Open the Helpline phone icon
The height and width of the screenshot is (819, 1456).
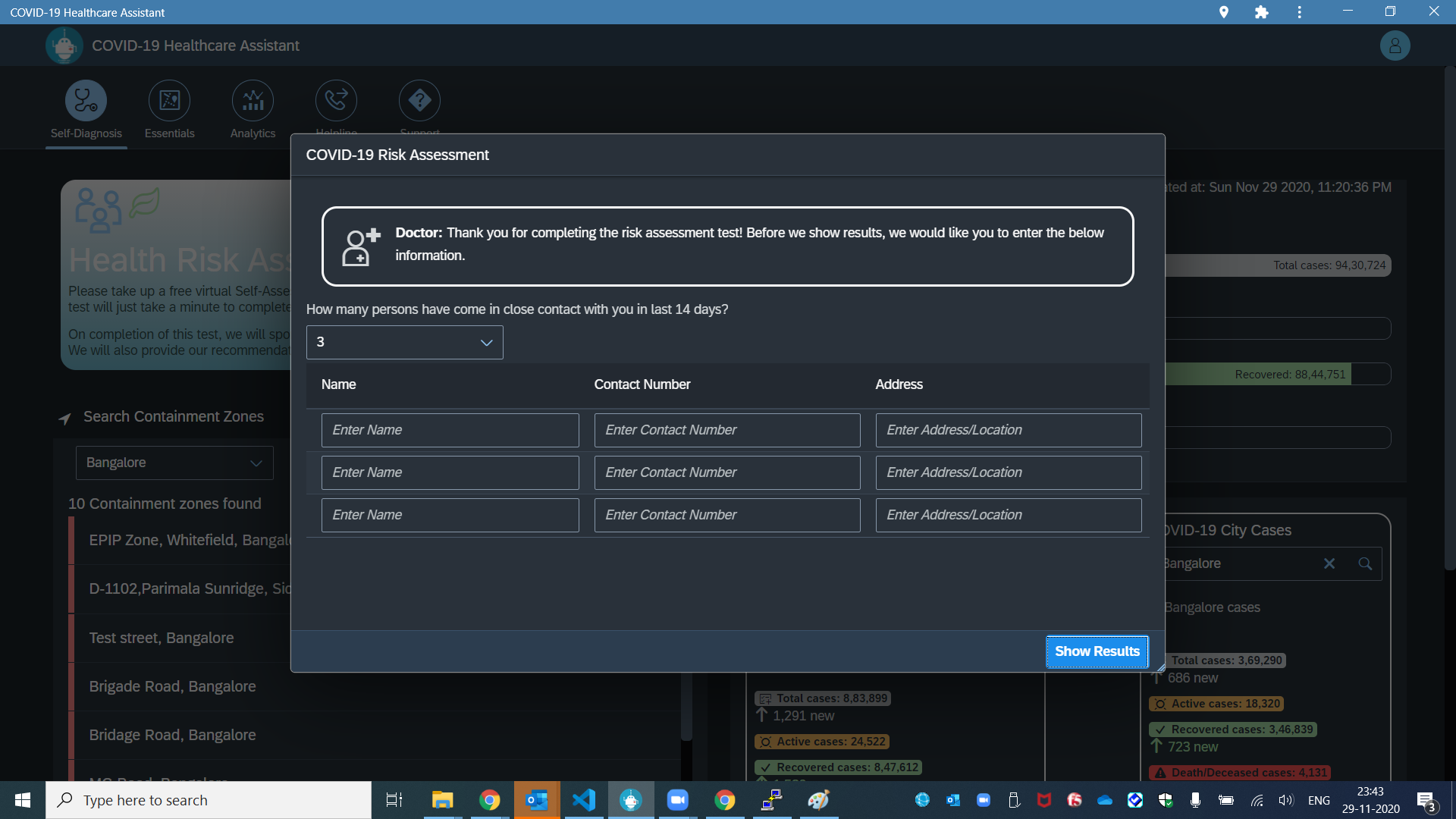pyautogui.click(x=336, y=101)
